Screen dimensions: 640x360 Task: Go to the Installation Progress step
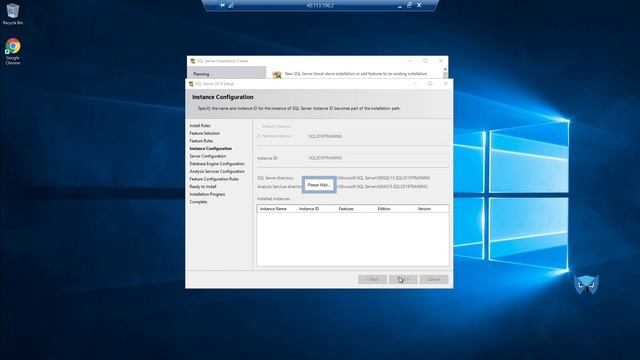(x=207, y=194)
